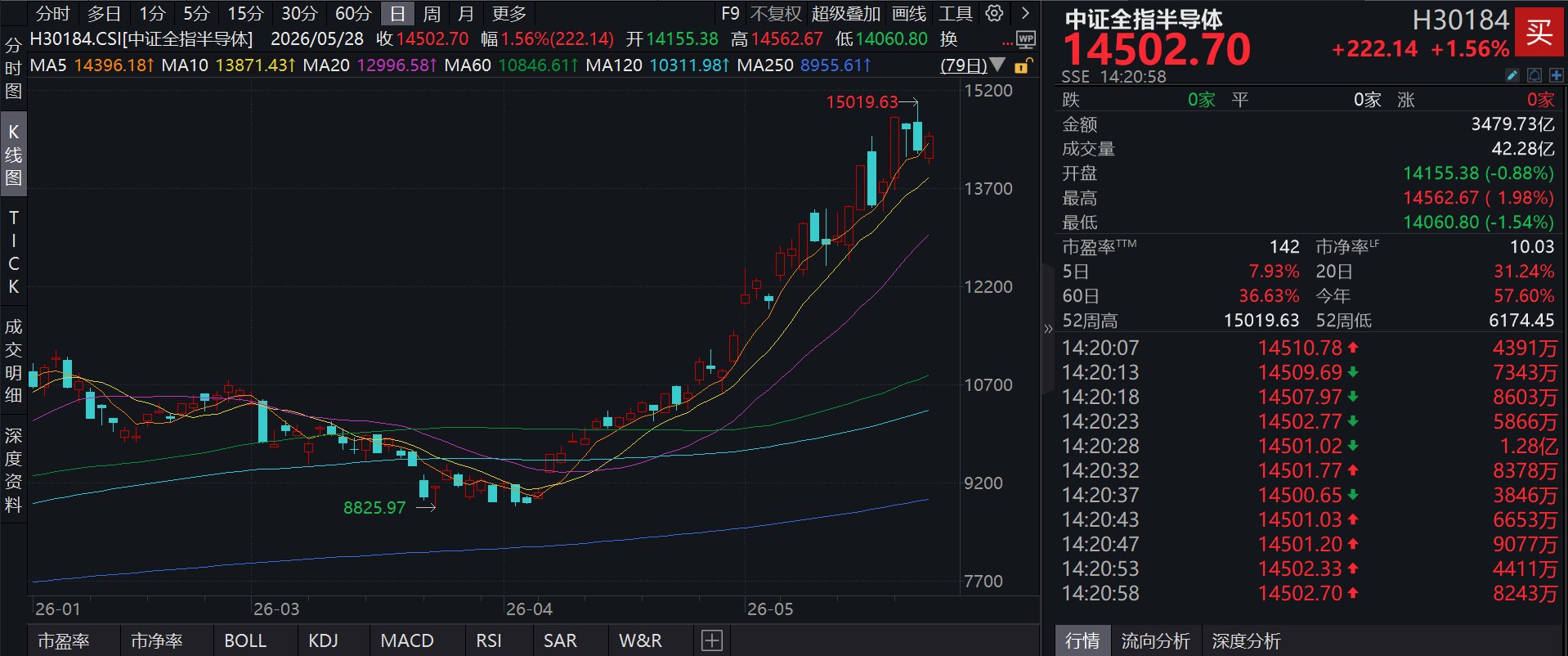Set a price alert with bell icon
The width and height of the screenshot is (1568, 656).
1534,75
